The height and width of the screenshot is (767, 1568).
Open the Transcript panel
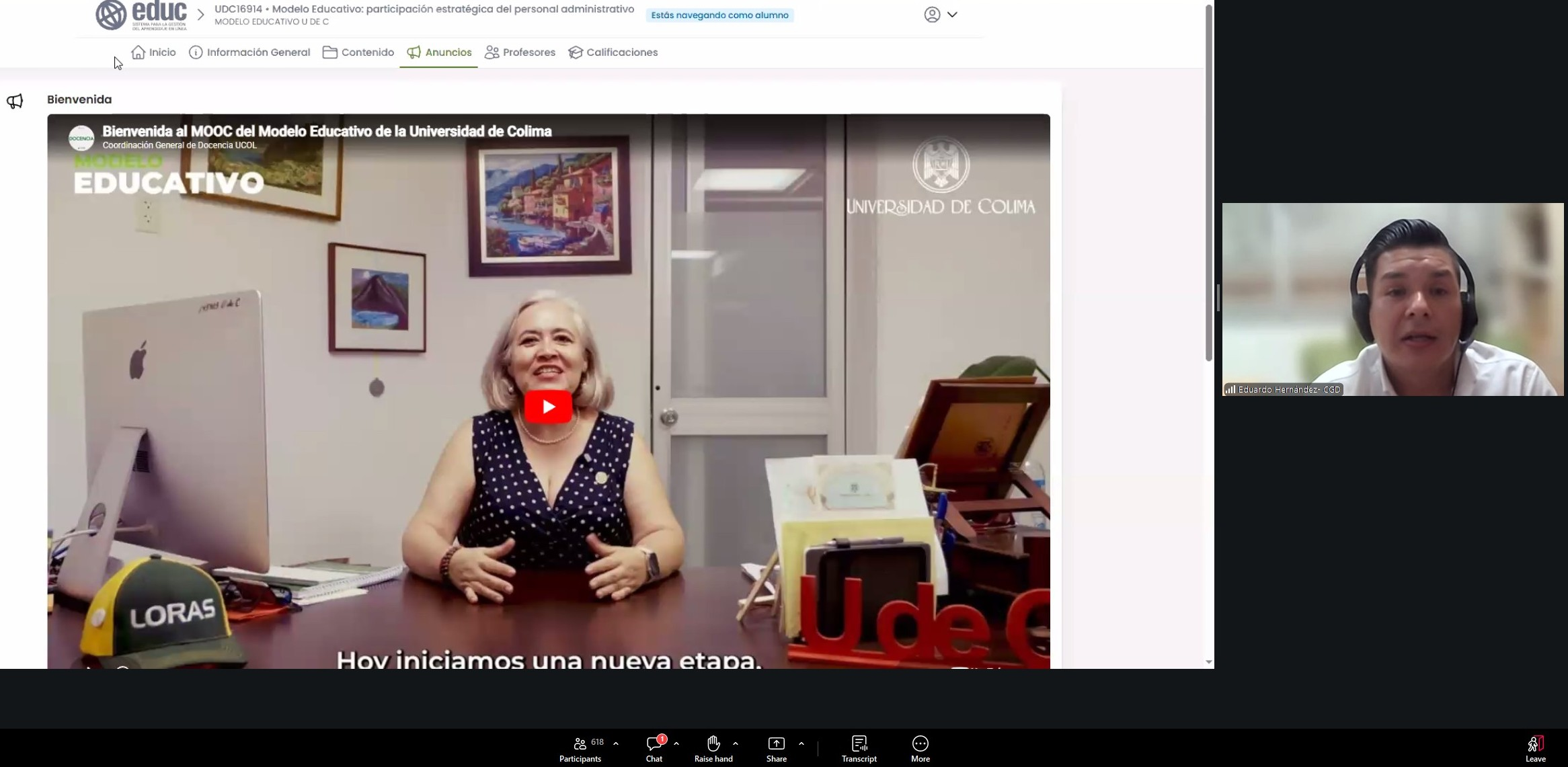(859, 749)
